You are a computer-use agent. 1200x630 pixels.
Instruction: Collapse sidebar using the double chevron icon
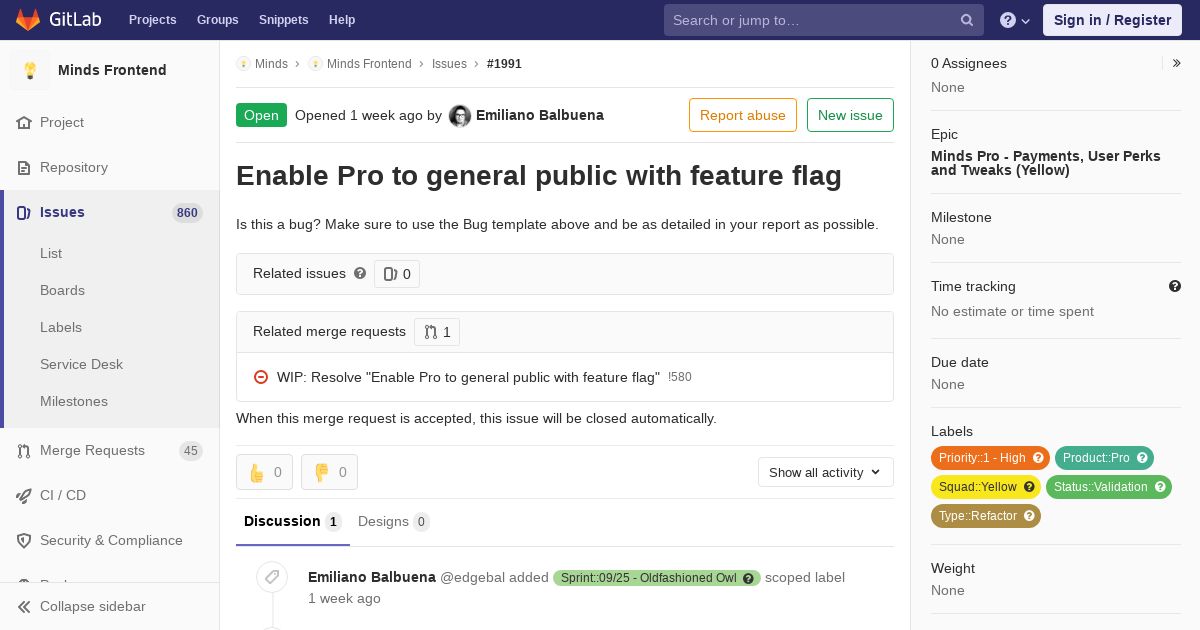pyautogui.click(x=24, y=606)
